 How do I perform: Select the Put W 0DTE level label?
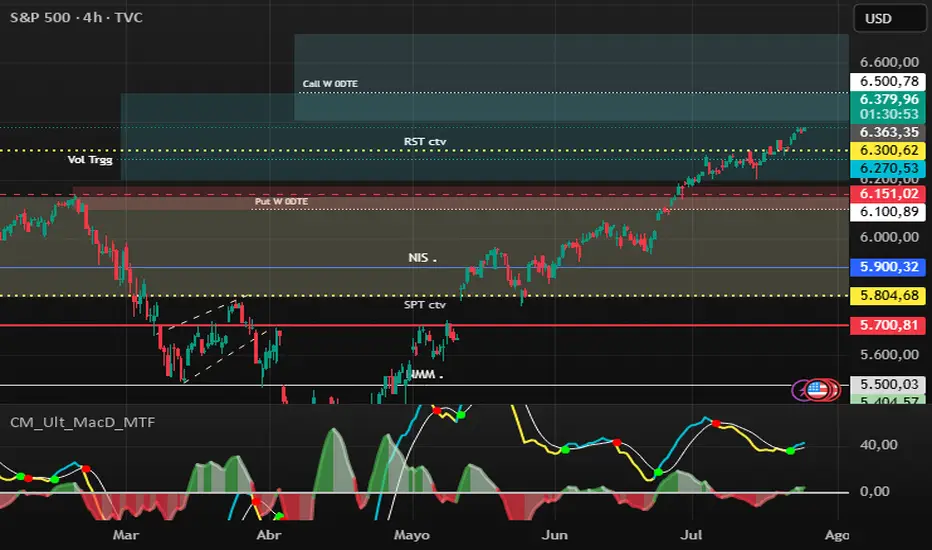(281, 202)
